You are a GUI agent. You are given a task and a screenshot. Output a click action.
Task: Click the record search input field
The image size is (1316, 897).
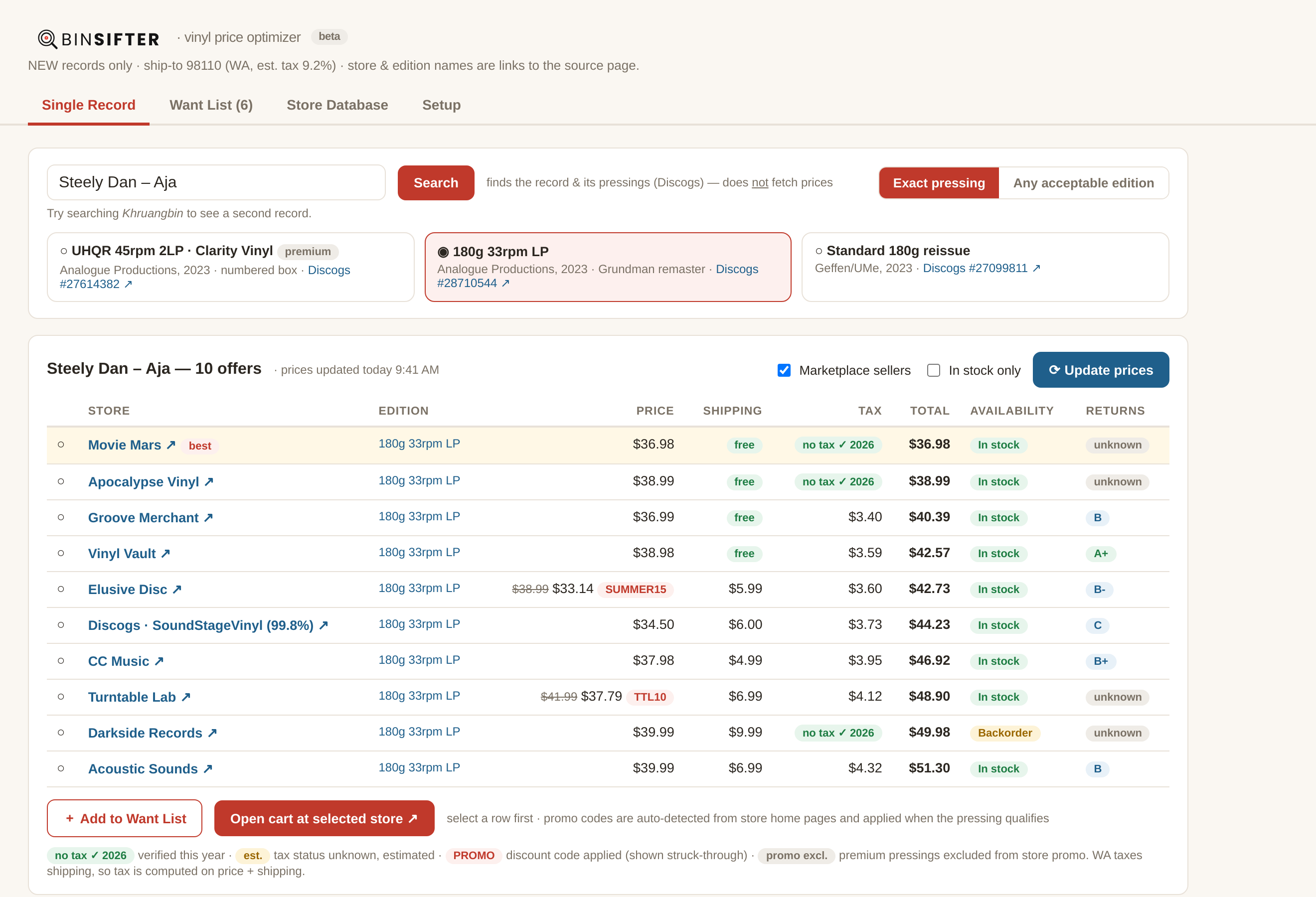click(216, 182)
